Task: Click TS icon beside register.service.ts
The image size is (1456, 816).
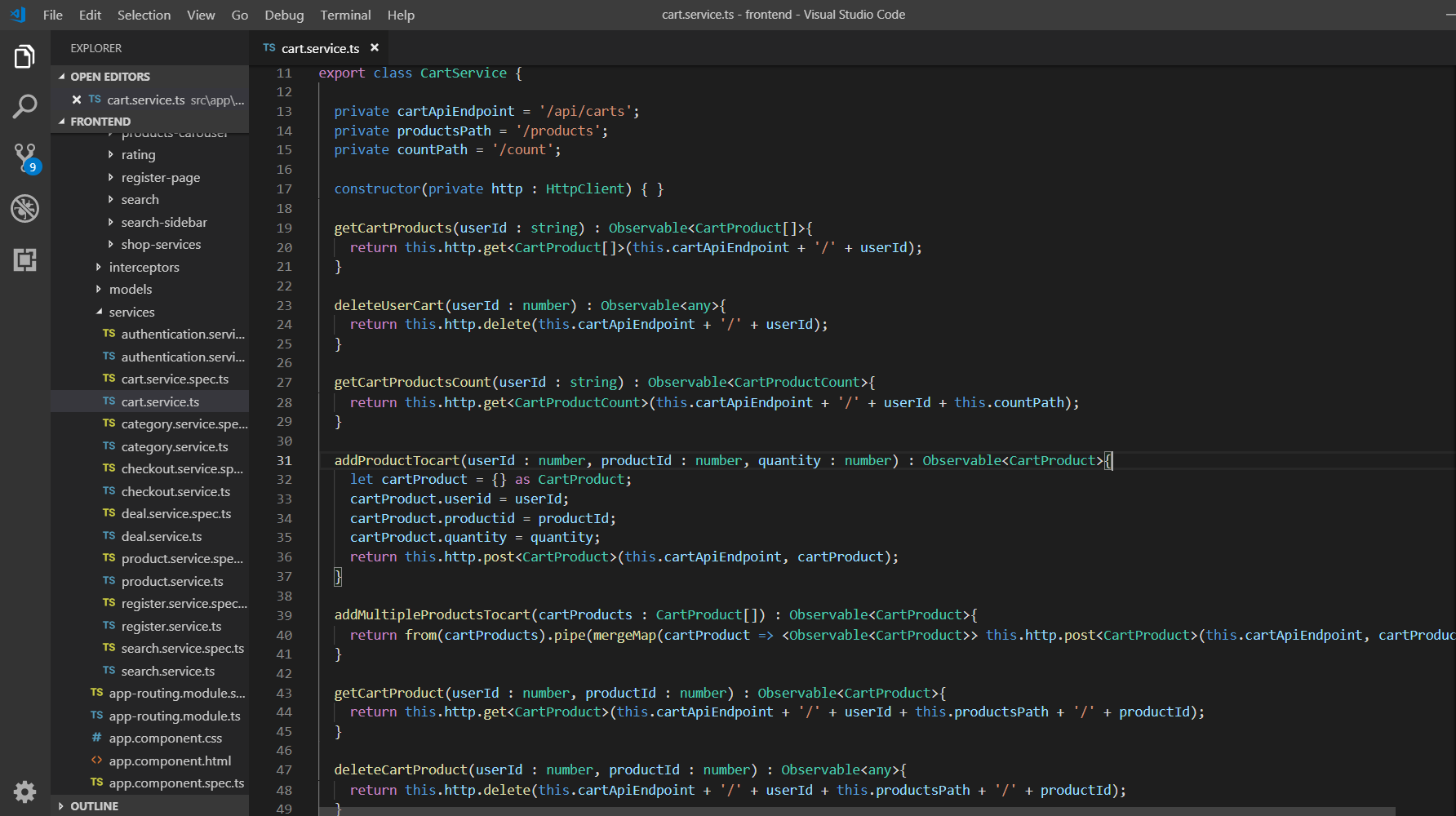Action: click(109, 626)
